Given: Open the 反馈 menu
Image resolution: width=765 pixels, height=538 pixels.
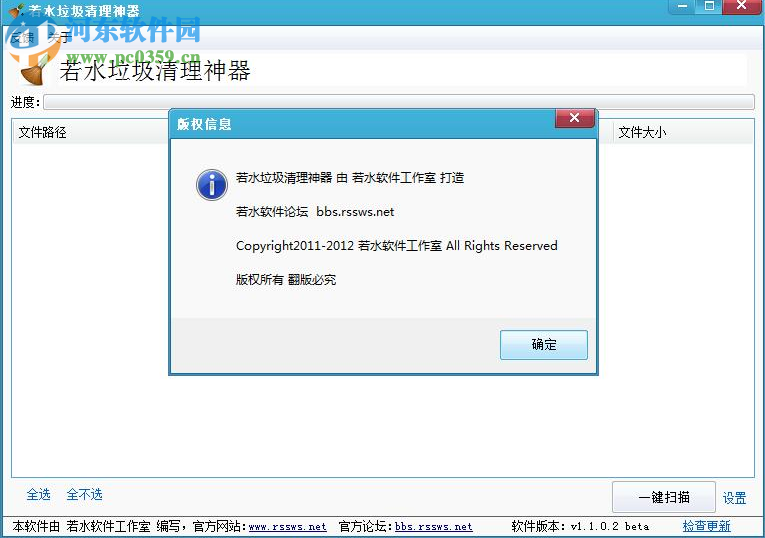Looking at the screenshot, I should pyautogui.click(x=22, y=37).
